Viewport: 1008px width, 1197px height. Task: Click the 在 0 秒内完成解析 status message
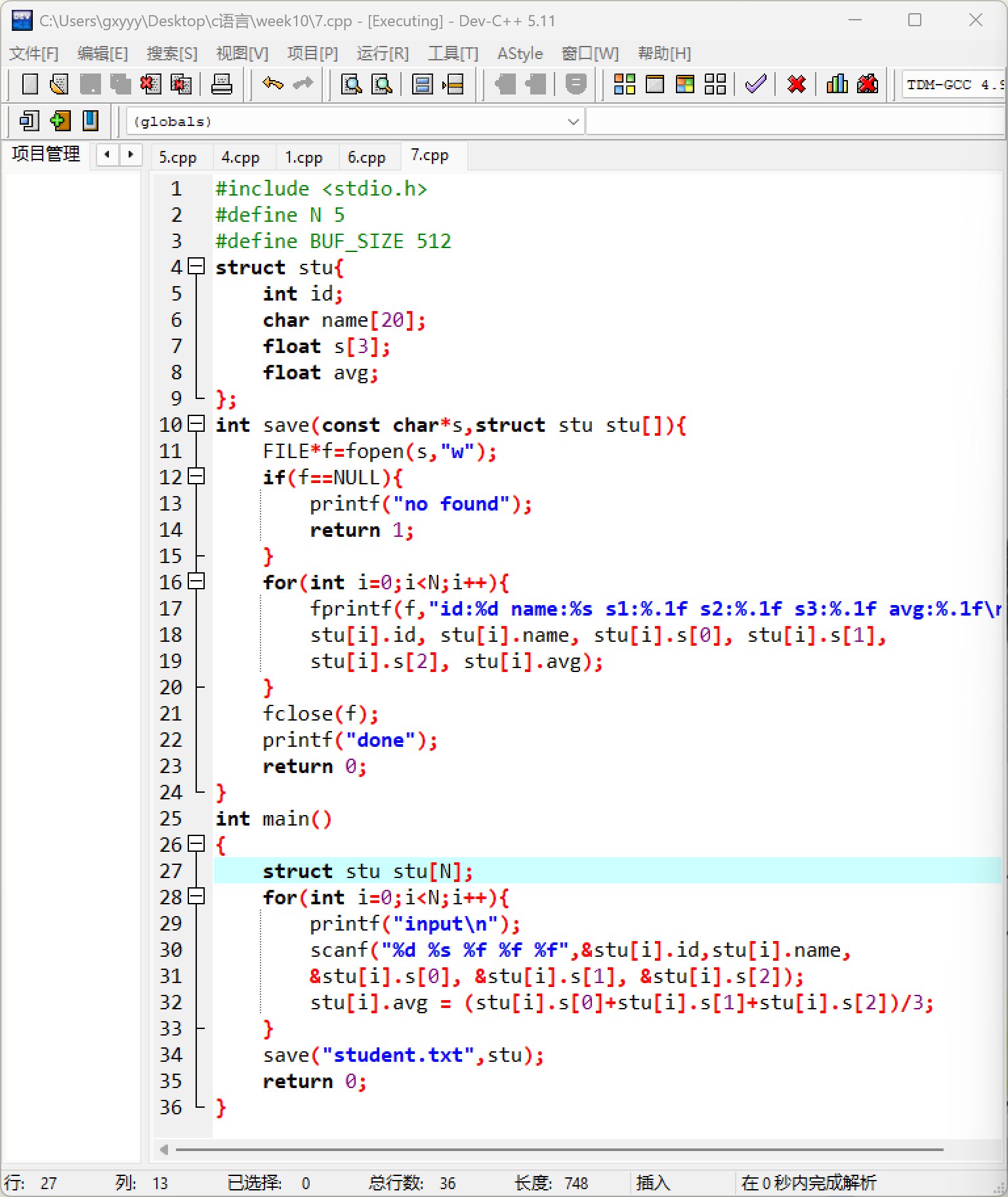pyautogui.click(x=808, y=1183)
